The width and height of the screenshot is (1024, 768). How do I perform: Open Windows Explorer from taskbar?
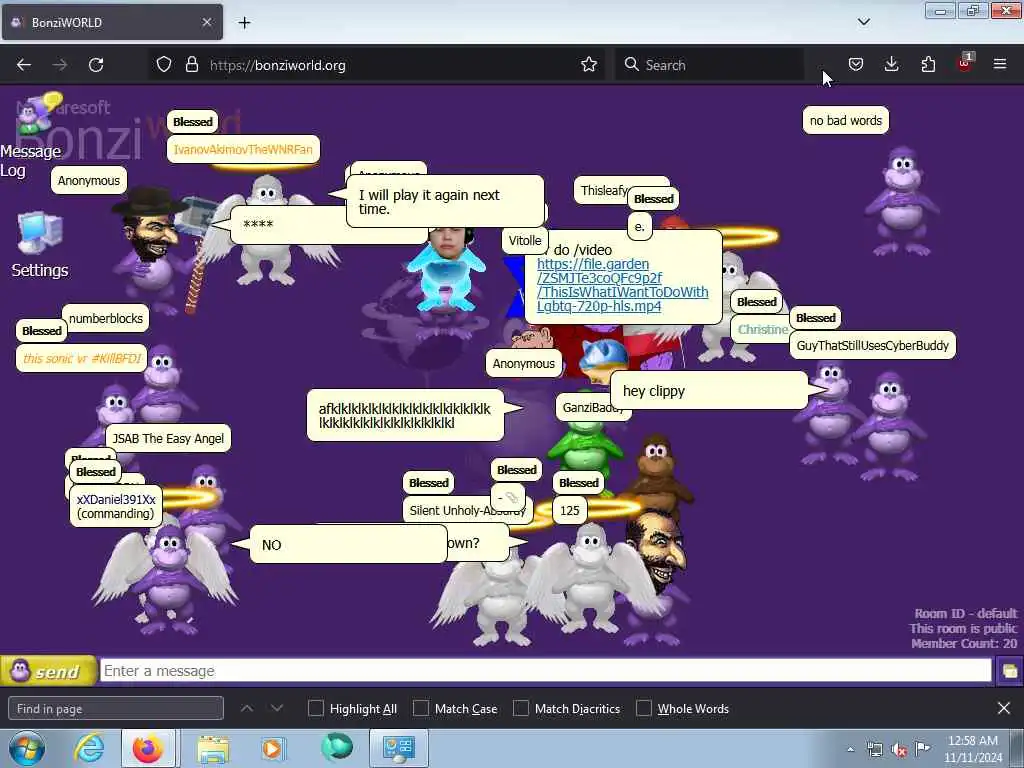click(213, 749)
